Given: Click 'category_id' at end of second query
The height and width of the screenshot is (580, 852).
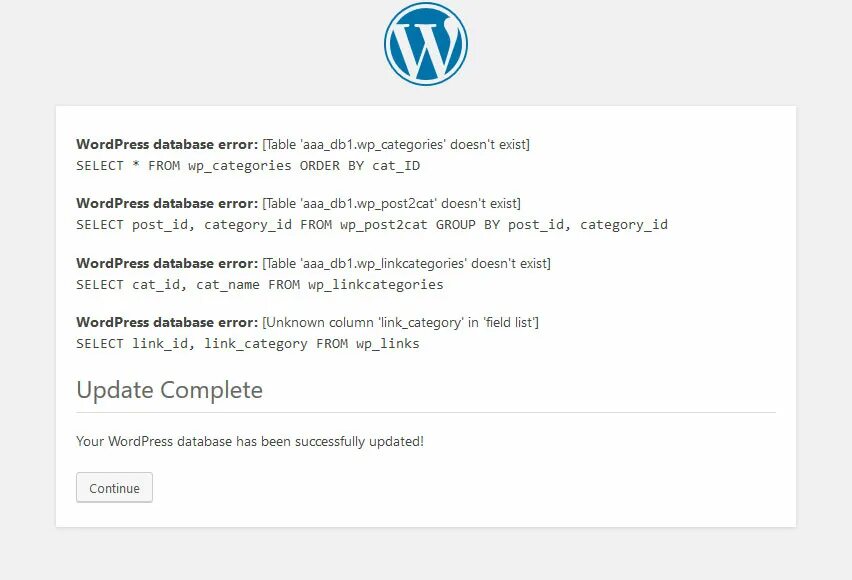Looking at the screenshot, I should 624,225.
